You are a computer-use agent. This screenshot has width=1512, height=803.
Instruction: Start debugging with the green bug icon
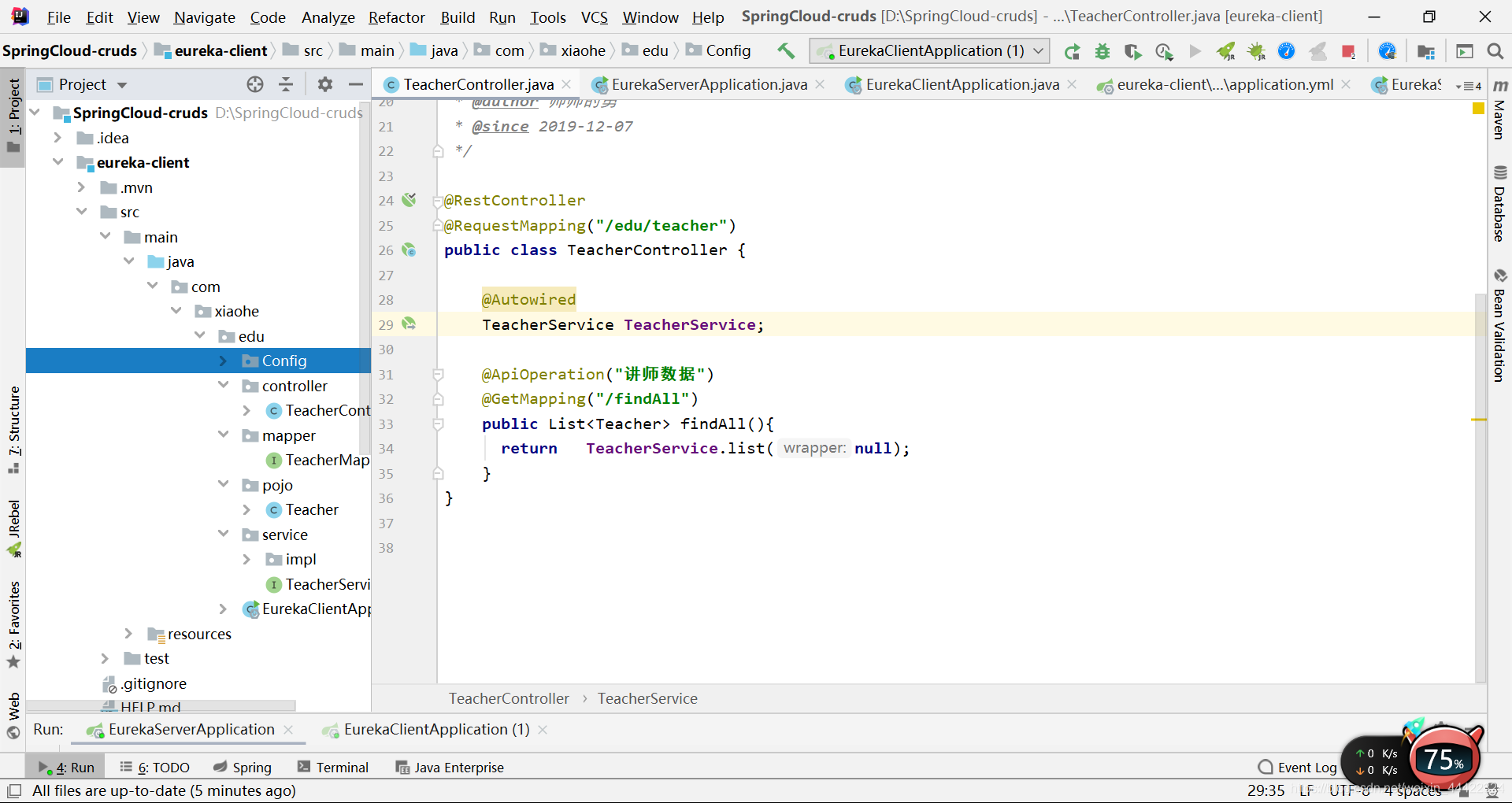tap(1102, 51)
